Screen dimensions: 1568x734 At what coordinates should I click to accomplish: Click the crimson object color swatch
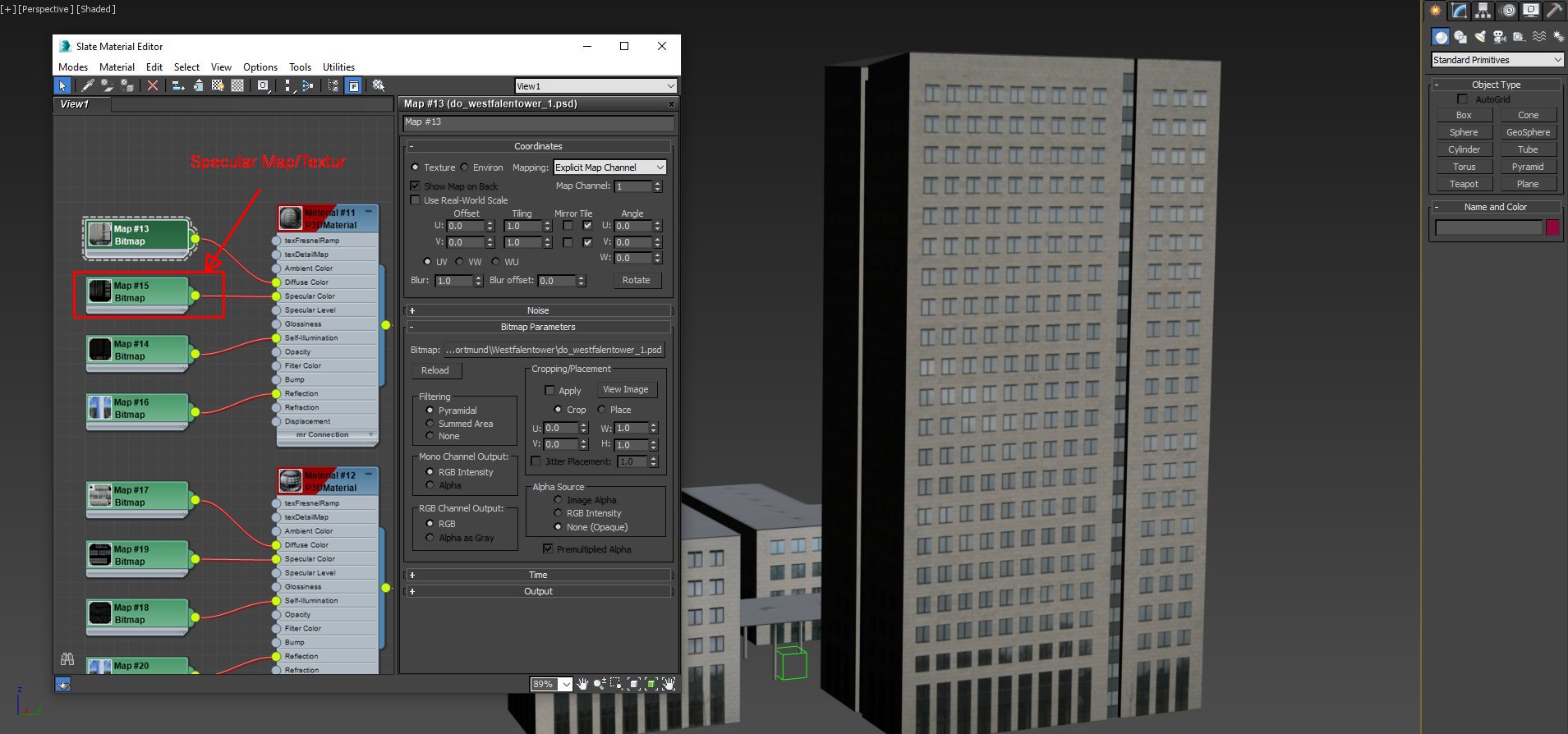tap(1552, 227)
